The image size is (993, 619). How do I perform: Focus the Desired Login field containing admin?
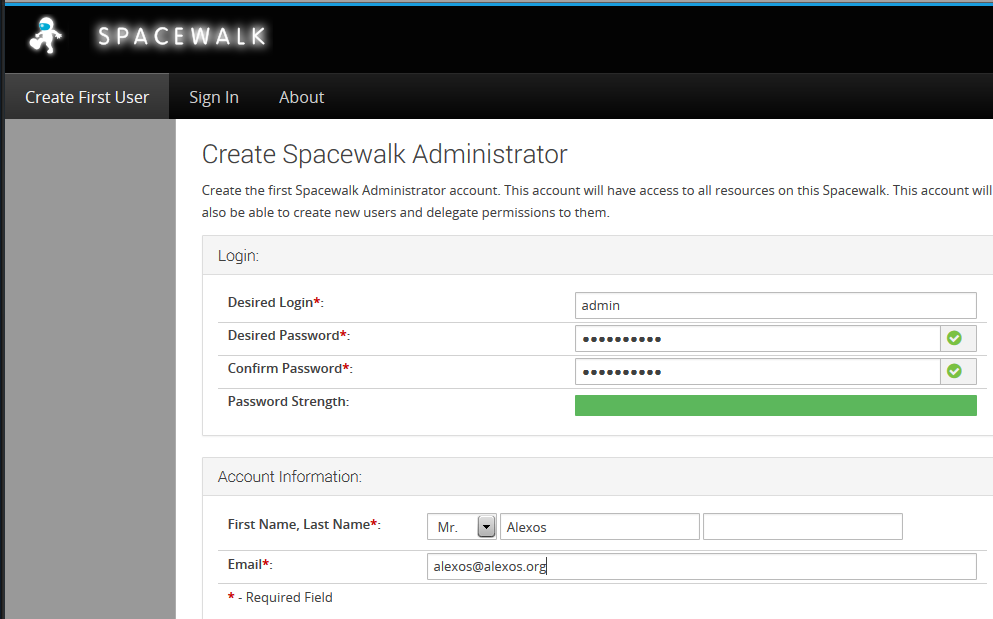[776, 305]
